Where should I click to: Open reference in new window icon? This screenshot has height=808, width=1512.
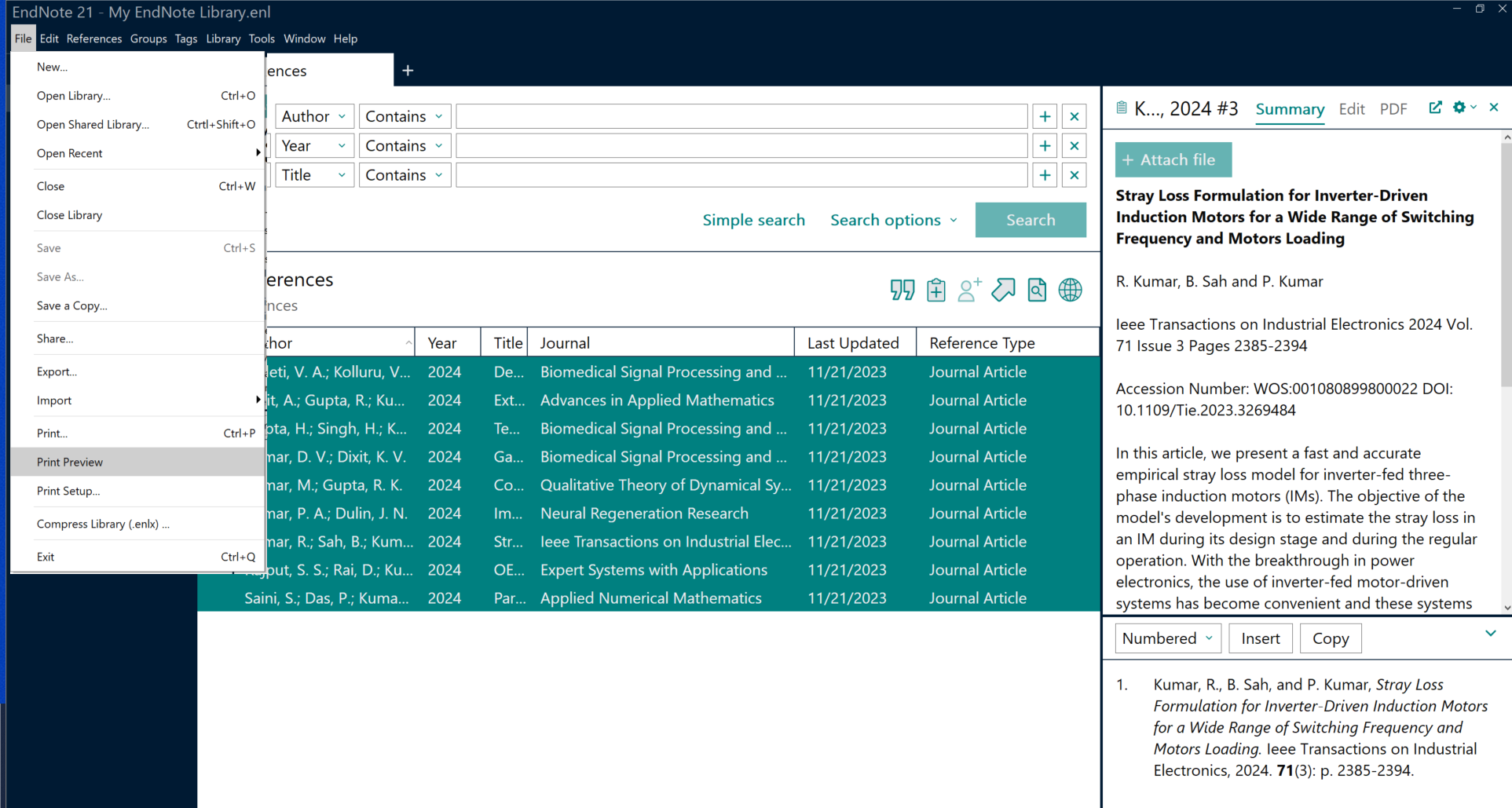1435,108
